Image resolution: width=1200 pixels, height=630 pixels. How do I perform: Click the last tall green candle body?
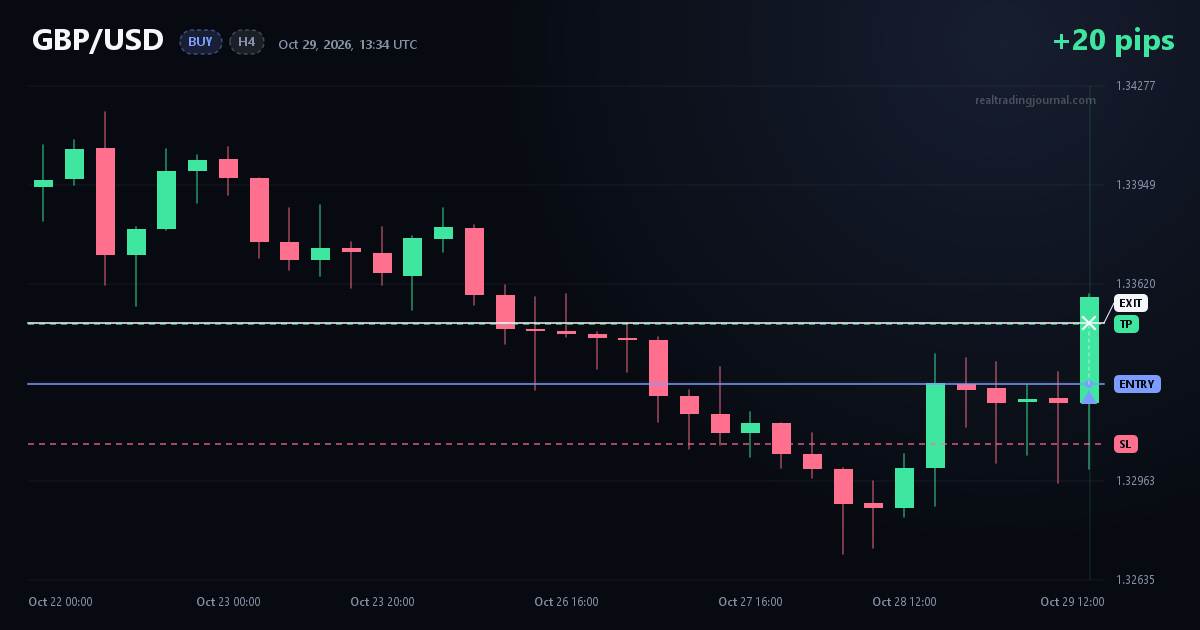click(1089, 350)
